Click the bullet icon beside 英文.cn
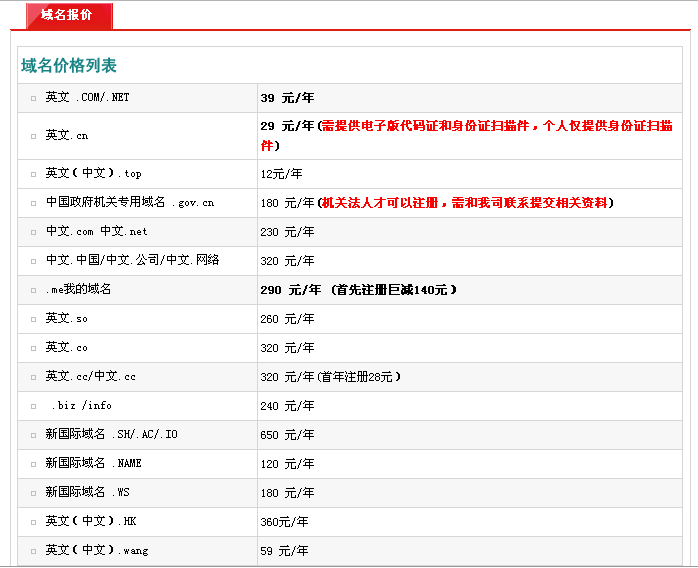Image resolution: width=698 pixels, height=568 pixels. (33, 135)
